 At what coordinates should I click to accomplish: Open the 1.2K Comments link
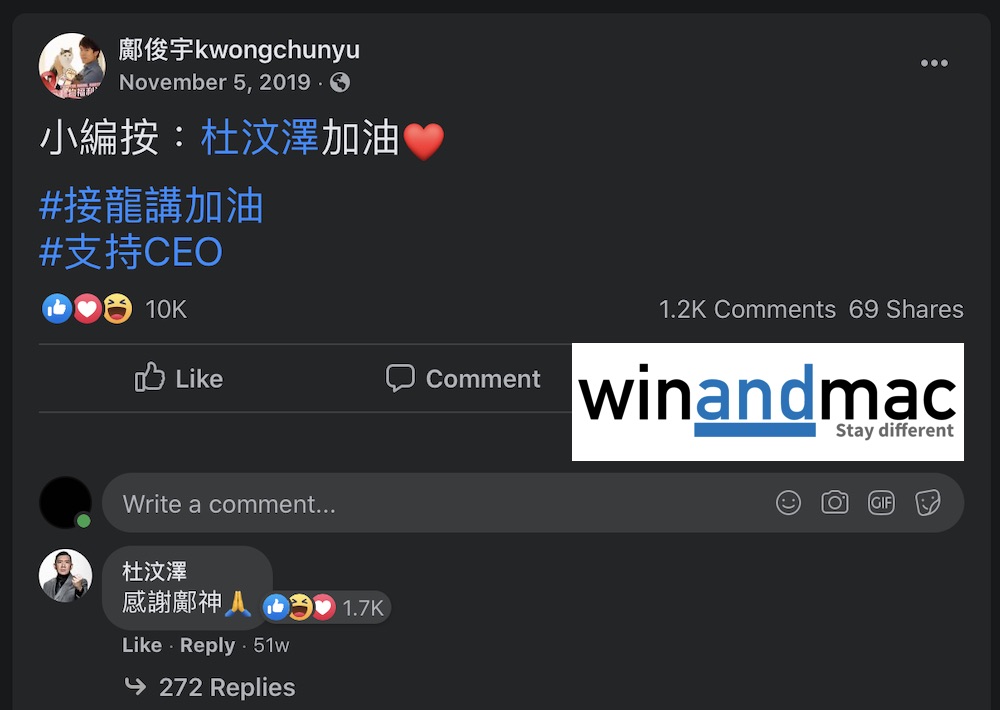[747, 309]
